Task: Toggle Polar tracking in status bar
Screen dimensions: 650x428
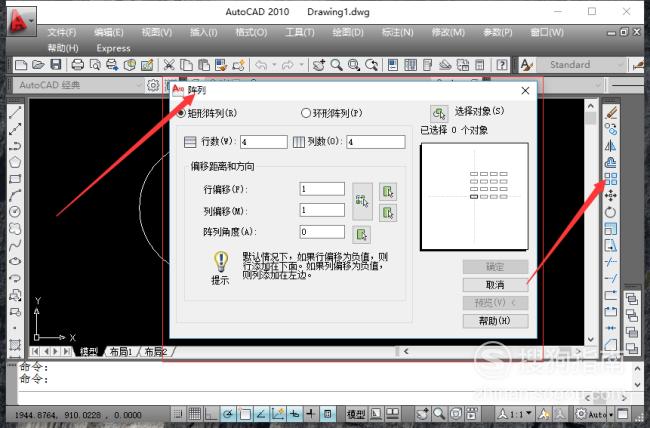Action: (228, 413)
